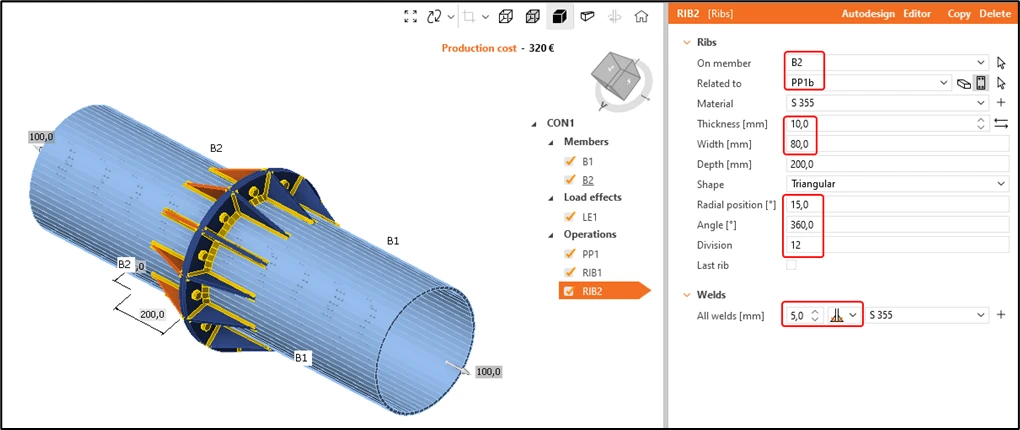1020x430 pixels.
Task: Enable the Last rib checkbox
Action: click(x=791, y=265)
